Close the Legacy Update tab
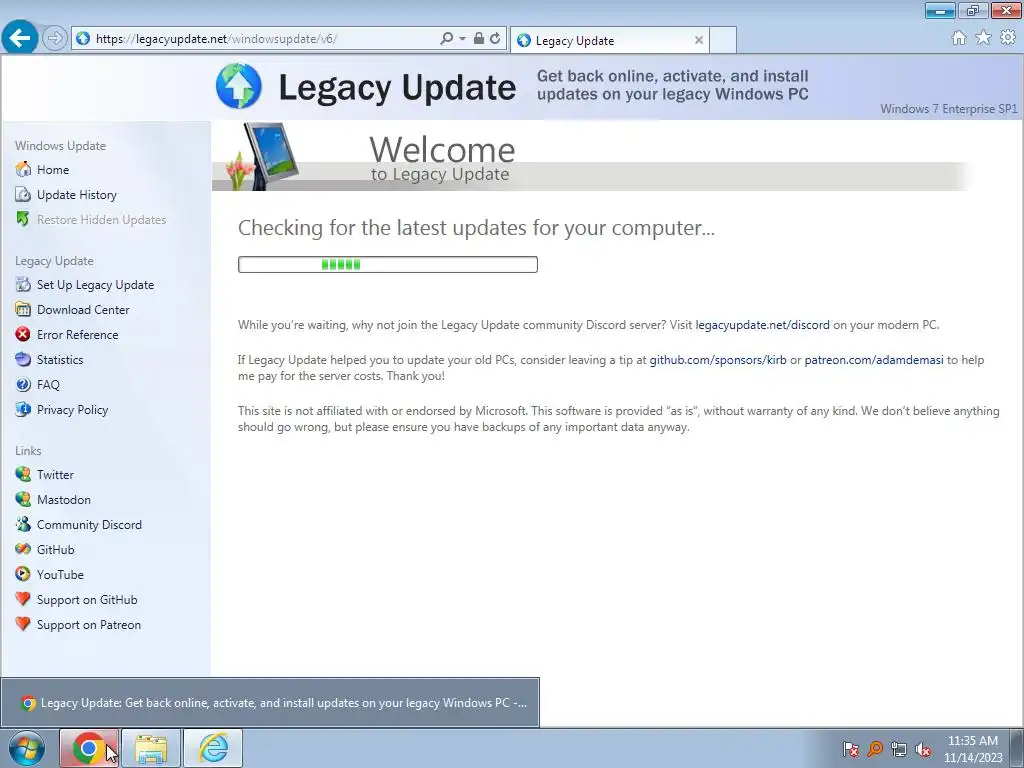Viewport: 1024px width, 768px height. [699, 40]
